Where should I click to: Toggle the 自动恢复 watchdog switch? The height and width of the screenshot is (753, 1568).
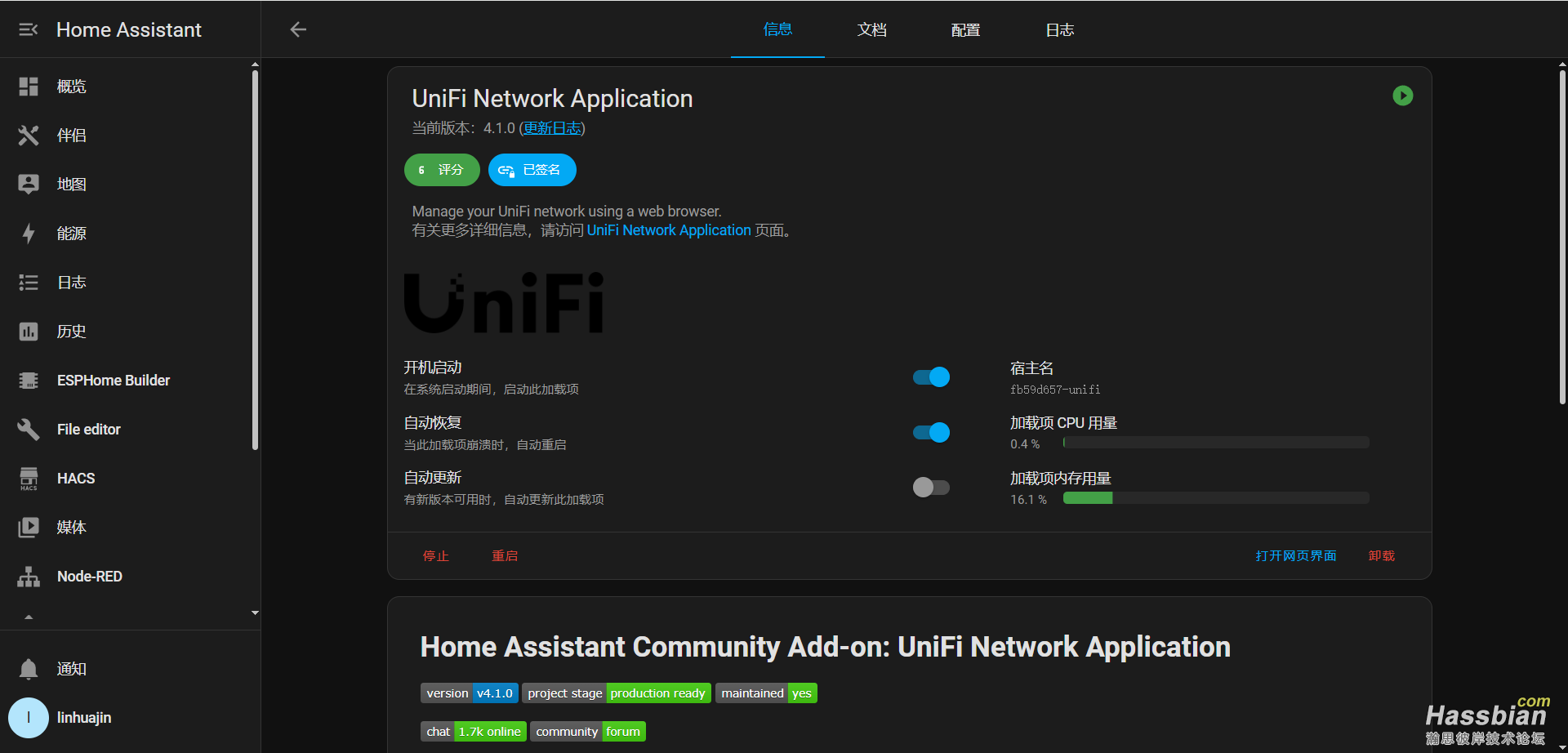(931, 432)
